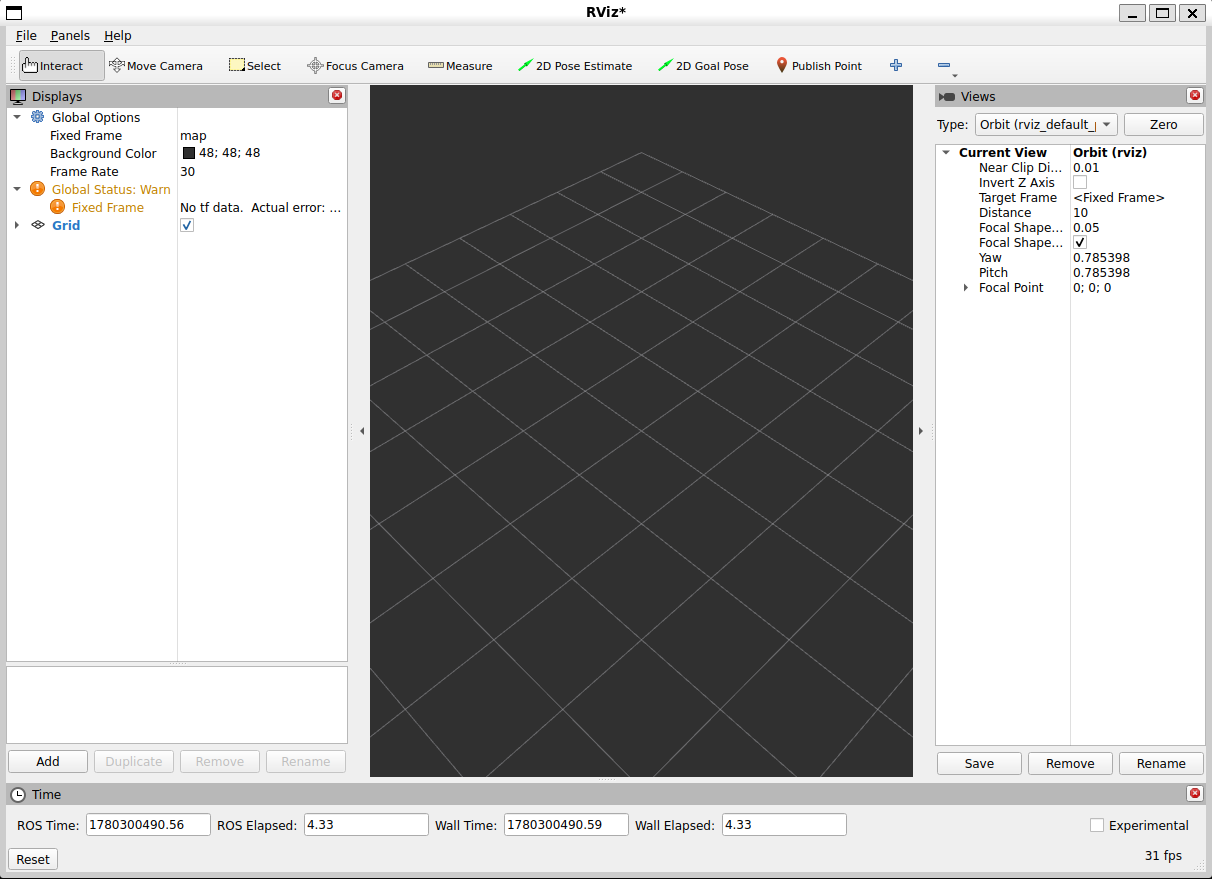Toggle the Invert Z Axis checkbox

point(1080,182)
